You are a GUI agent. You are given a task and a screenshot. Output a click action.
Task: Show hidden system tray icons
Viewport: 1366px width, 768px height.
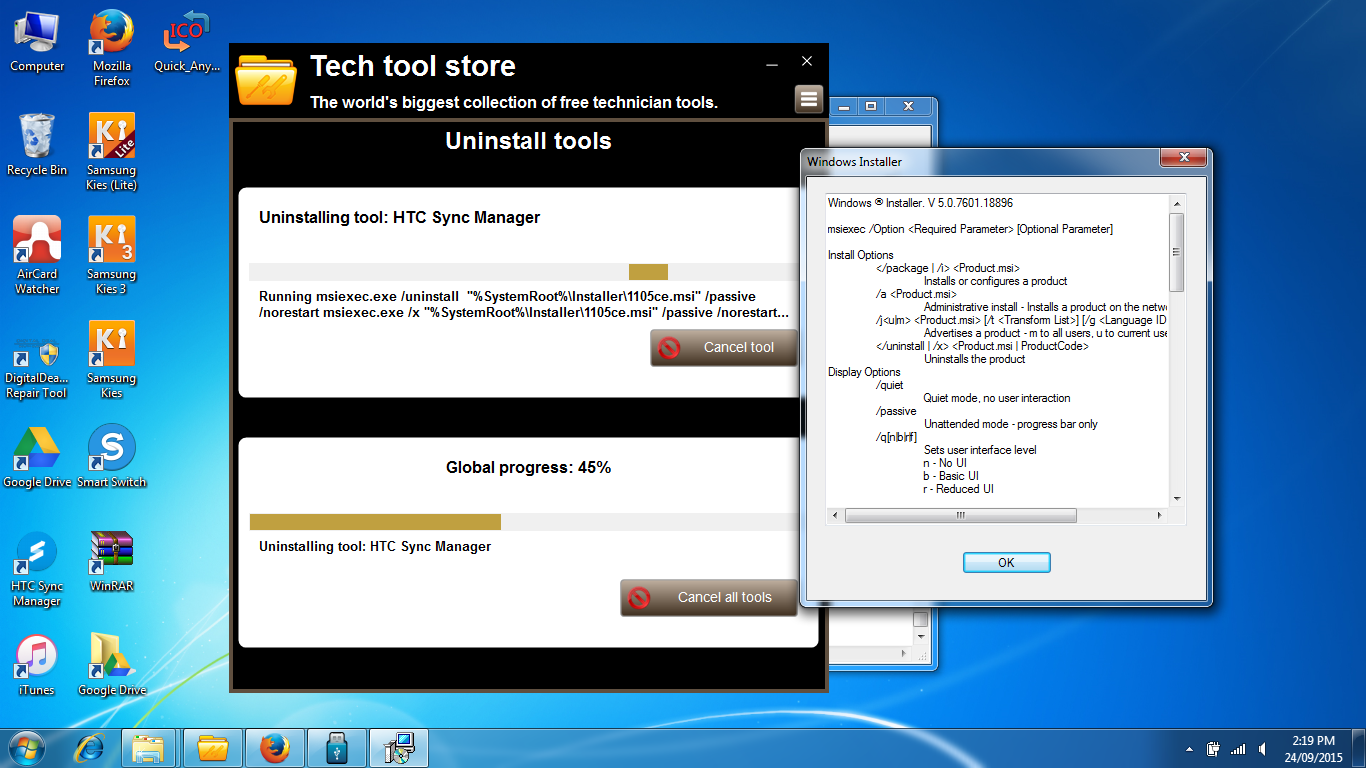(1189, 748)
